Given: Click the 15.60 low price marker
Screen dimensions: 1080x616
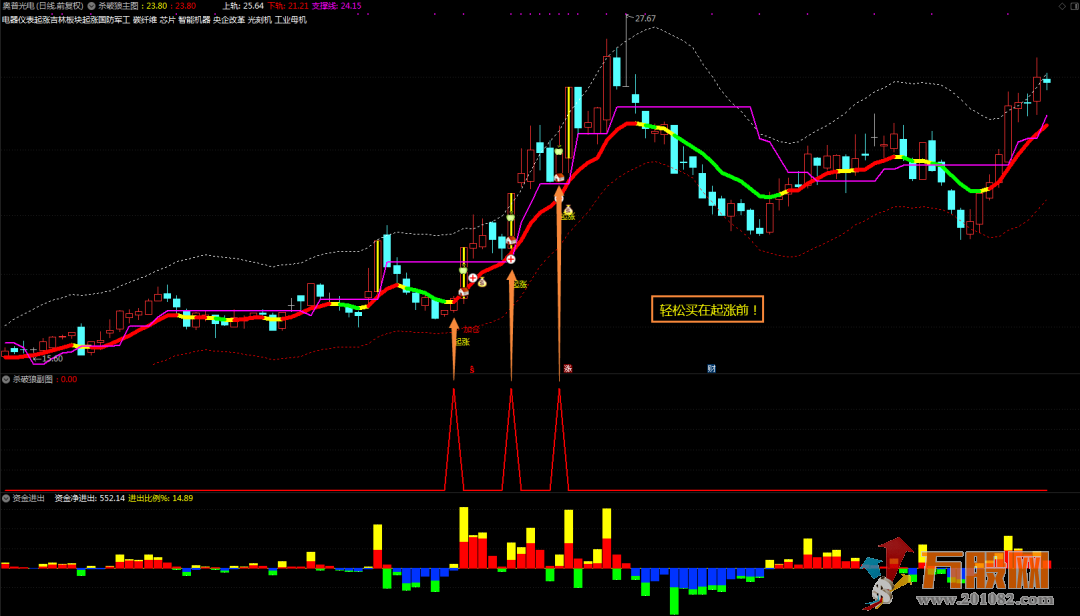Looking at the screenshot, I should point(48,358).
